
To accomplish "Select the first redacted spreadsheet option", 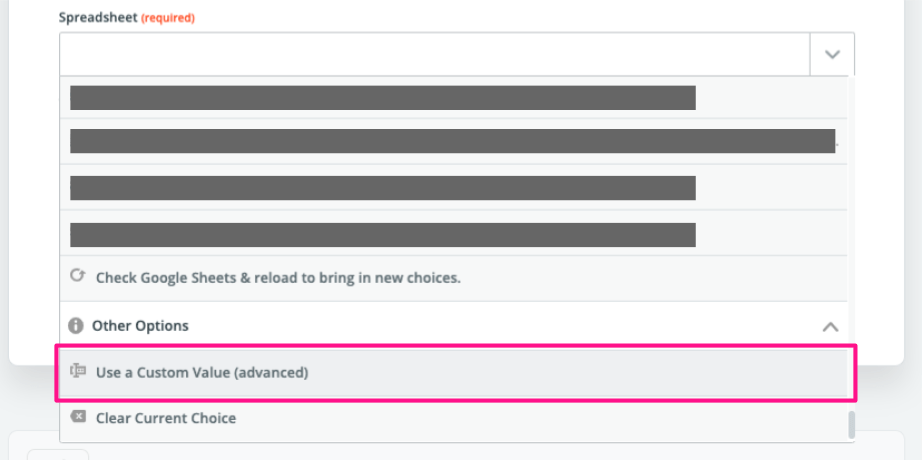I will pyautogui.click(x=382, y=98).
